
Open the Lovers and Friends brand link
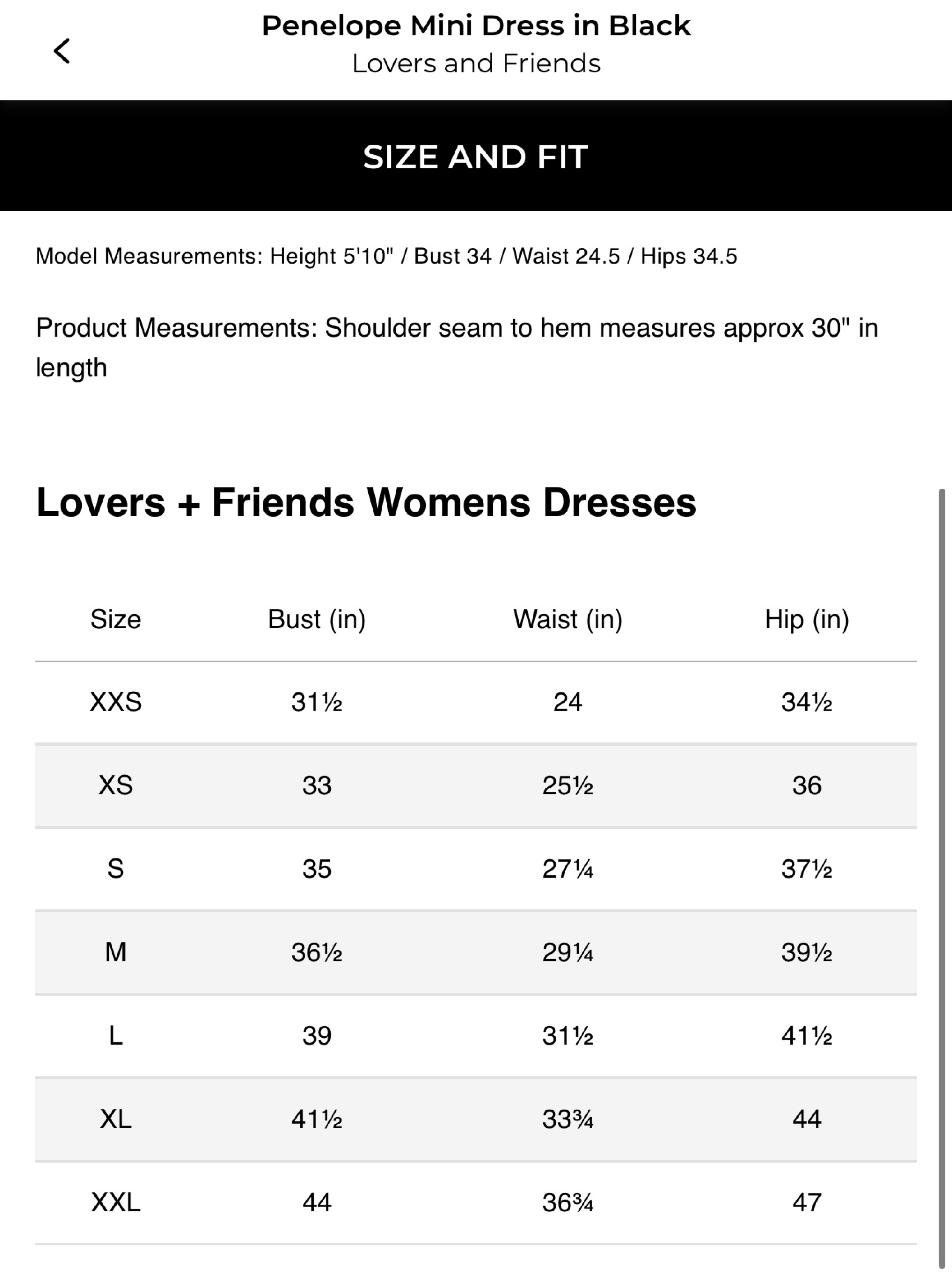476,63
